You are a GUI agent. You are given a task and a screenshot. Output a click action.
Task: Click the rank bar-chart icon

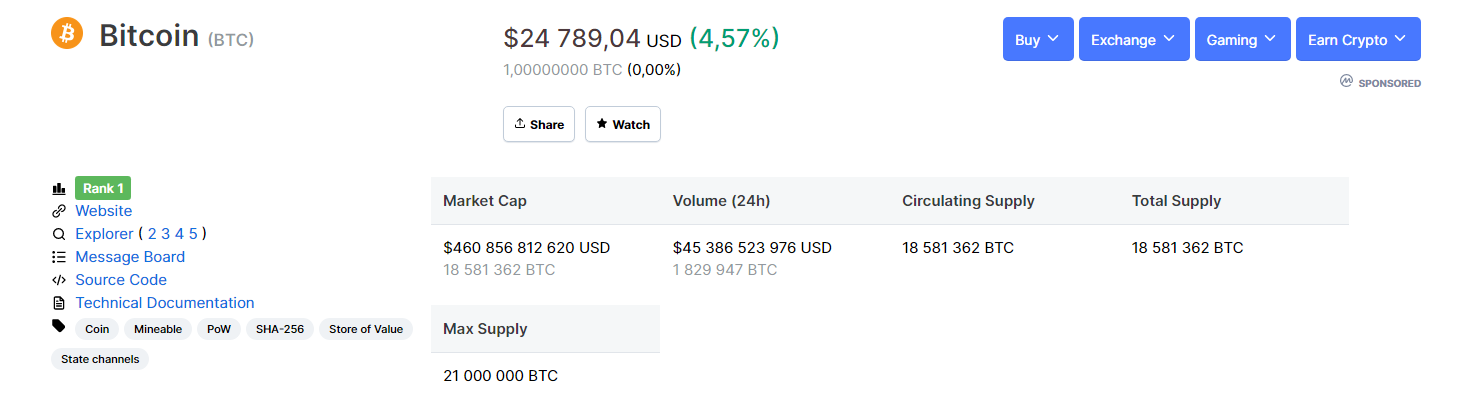click(58, 188)
